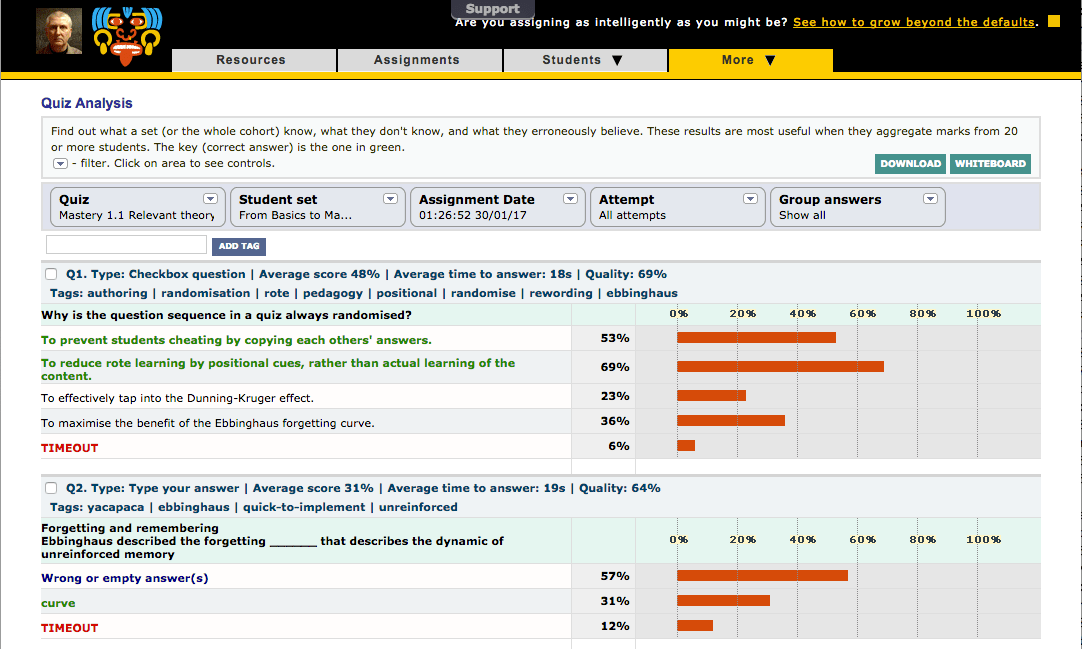Tick the Q2 question checkbox

click(51, 489)
